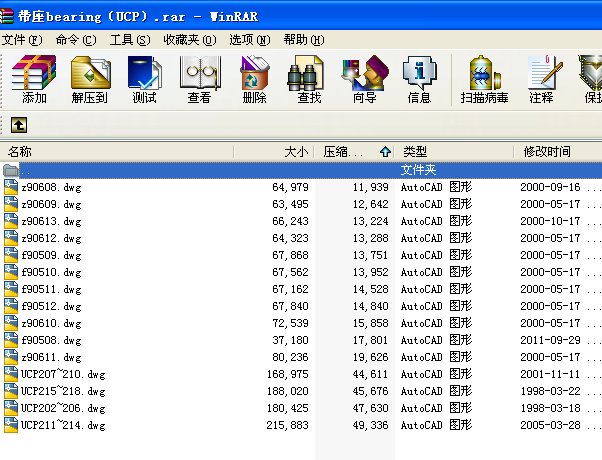Click size value 80,236
Image resolution: width=602 pixels, height=460 pixels.
(x=290, y=357)
